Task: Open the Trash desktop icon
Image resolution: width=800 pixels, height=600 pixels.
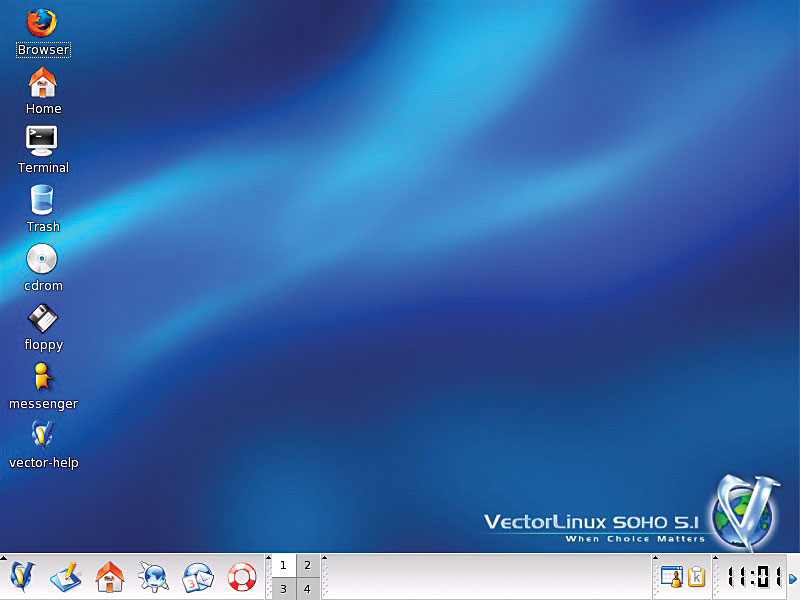Action: point(42,200)
